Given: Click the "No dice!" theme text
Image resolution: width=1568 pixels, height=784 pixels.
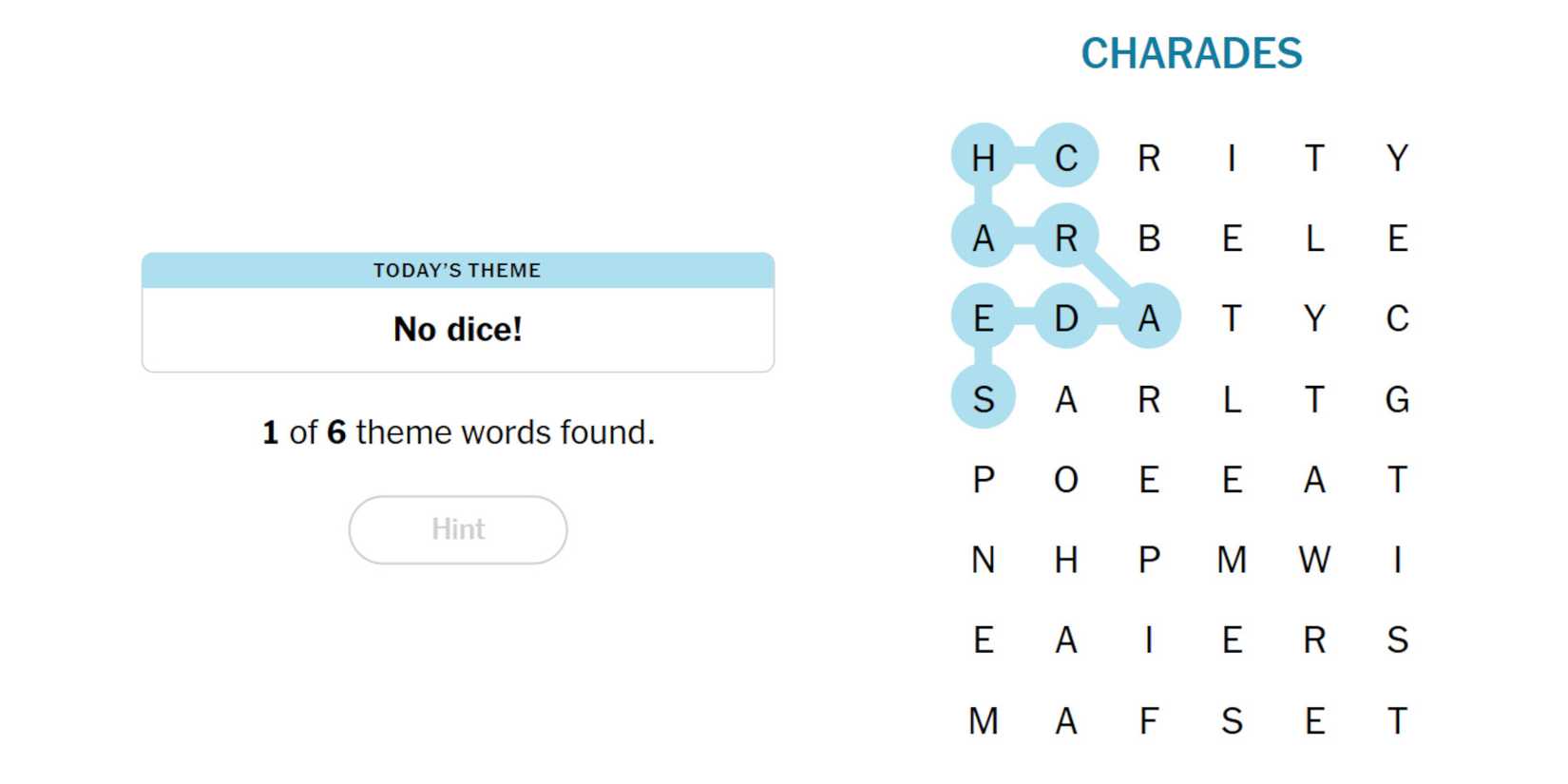Looking at the screenshot, I should coord(457,329).
